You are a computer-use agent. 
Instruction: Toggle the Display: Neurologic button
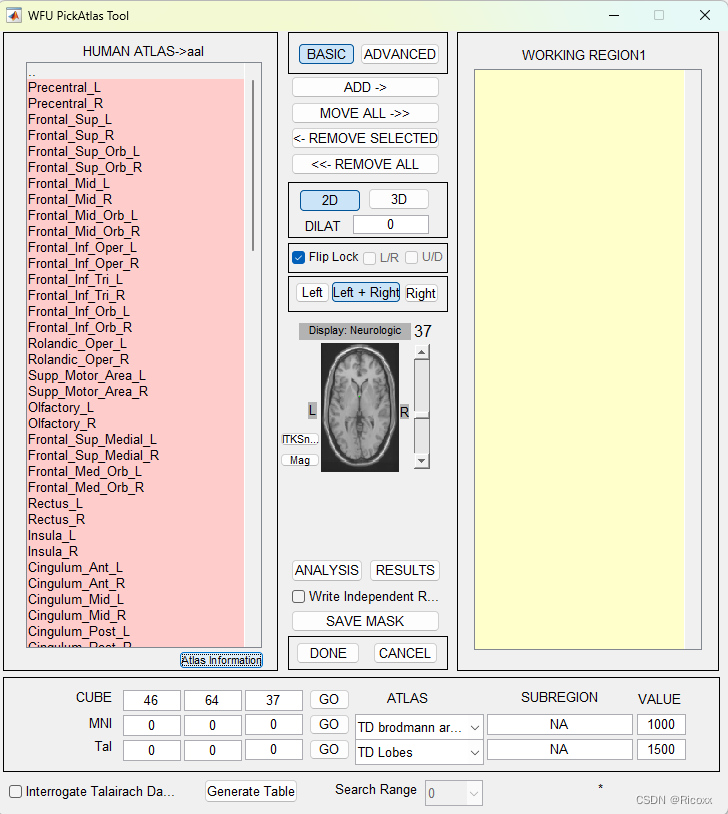tap(355, 331)
